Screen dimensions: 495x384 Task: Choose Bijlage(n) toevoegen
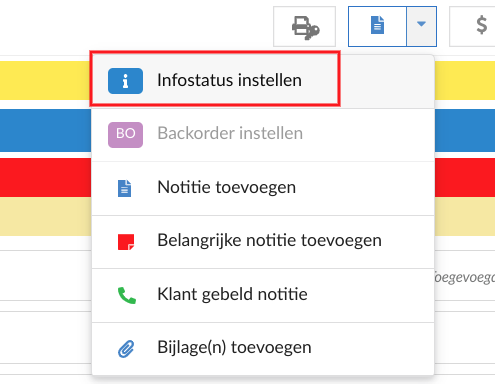point(263,349)
